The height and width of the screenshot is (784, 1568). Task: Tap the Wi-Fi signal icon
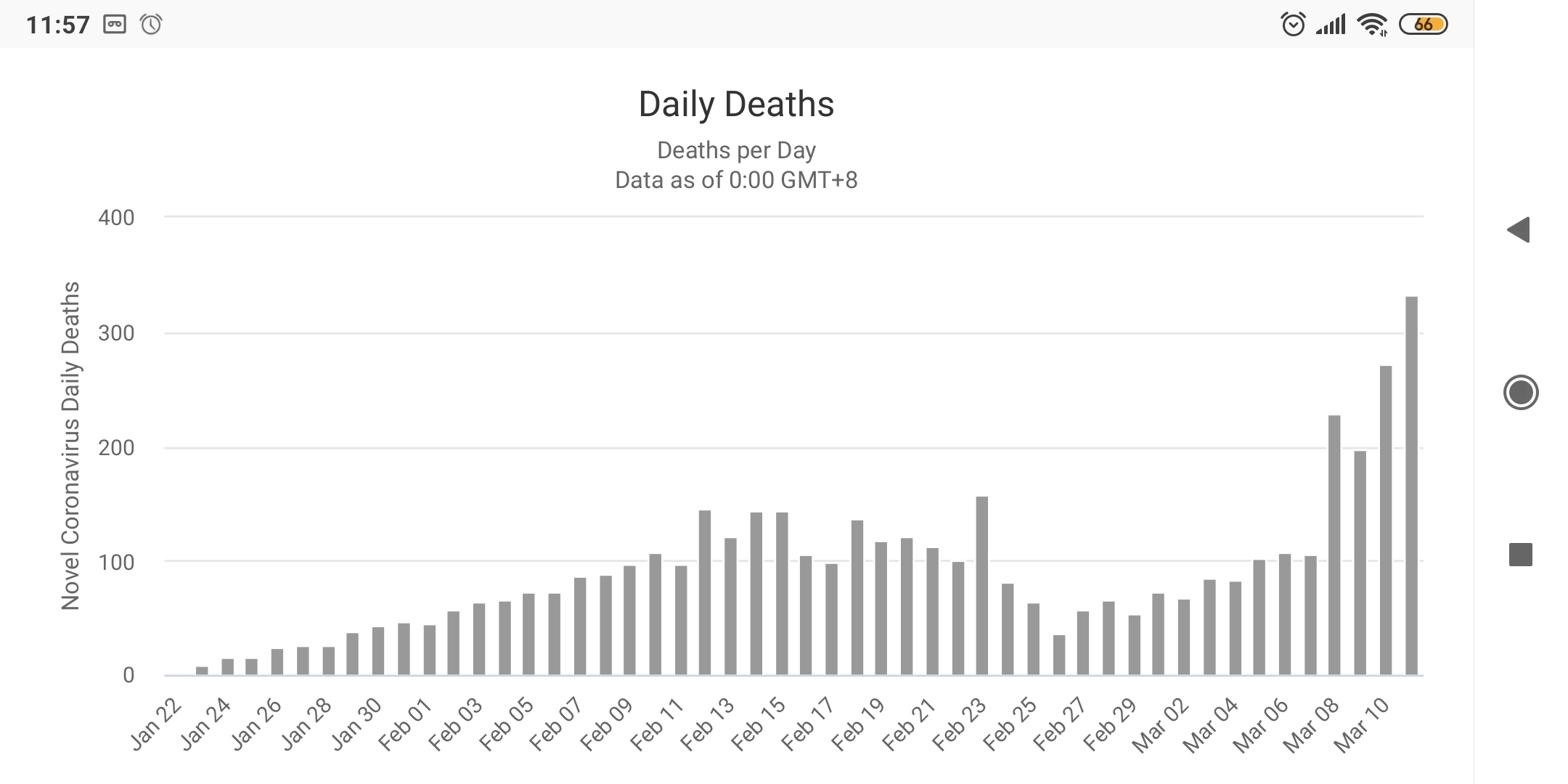point(1372,25)
